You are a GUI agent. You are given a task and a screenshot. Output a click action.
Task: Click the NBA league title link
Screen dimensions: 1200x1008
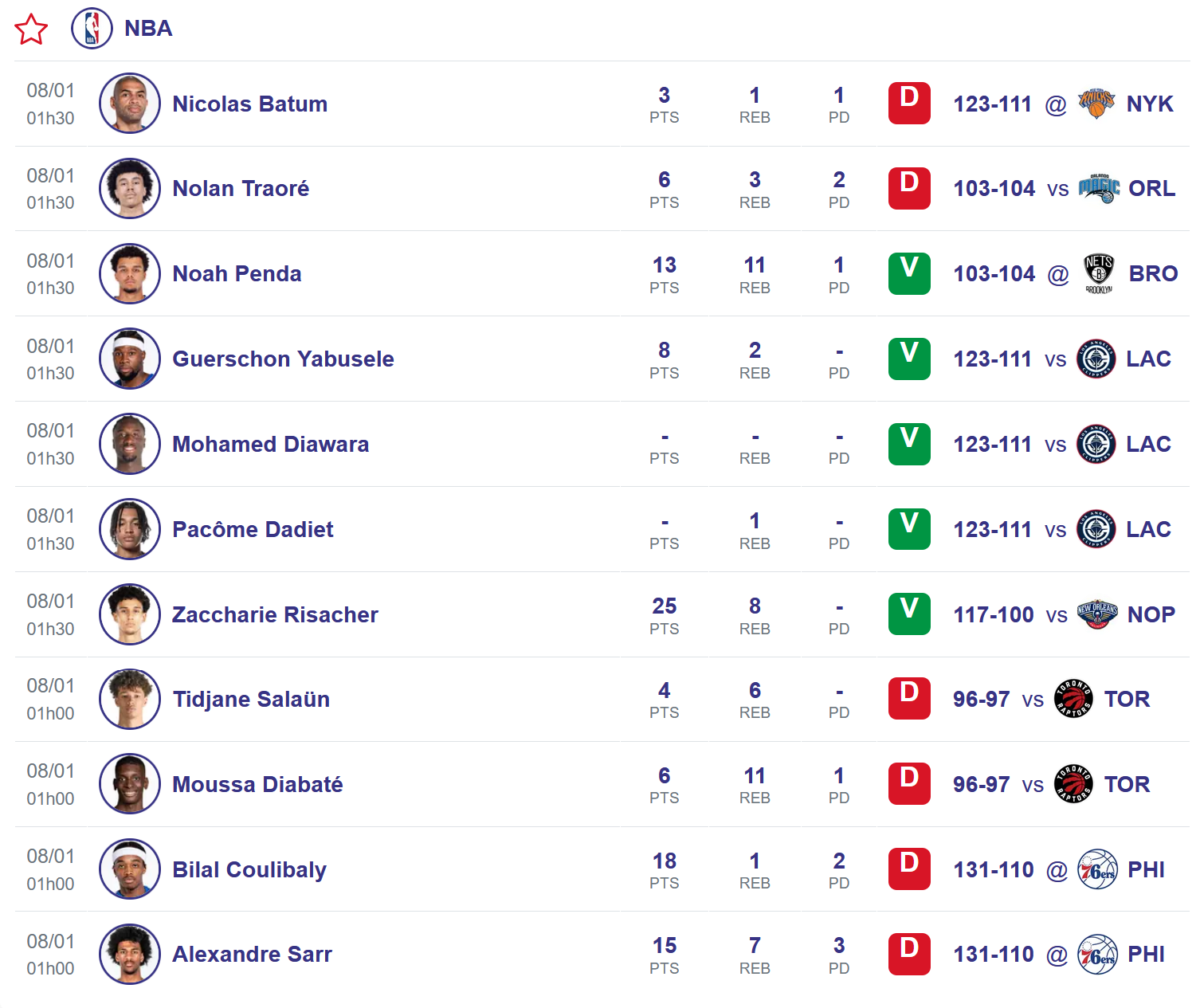(x=148, y=29)
